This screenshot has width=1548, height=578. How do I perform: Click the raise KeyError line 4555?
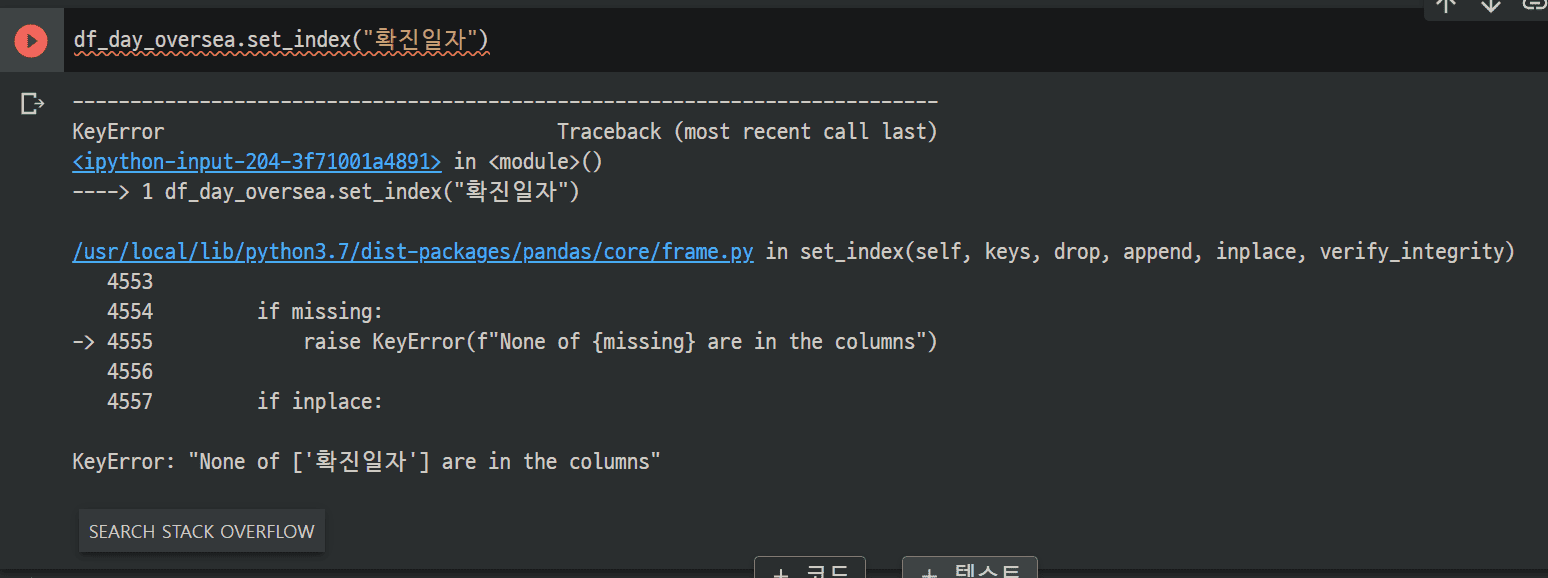pos(620,341)
